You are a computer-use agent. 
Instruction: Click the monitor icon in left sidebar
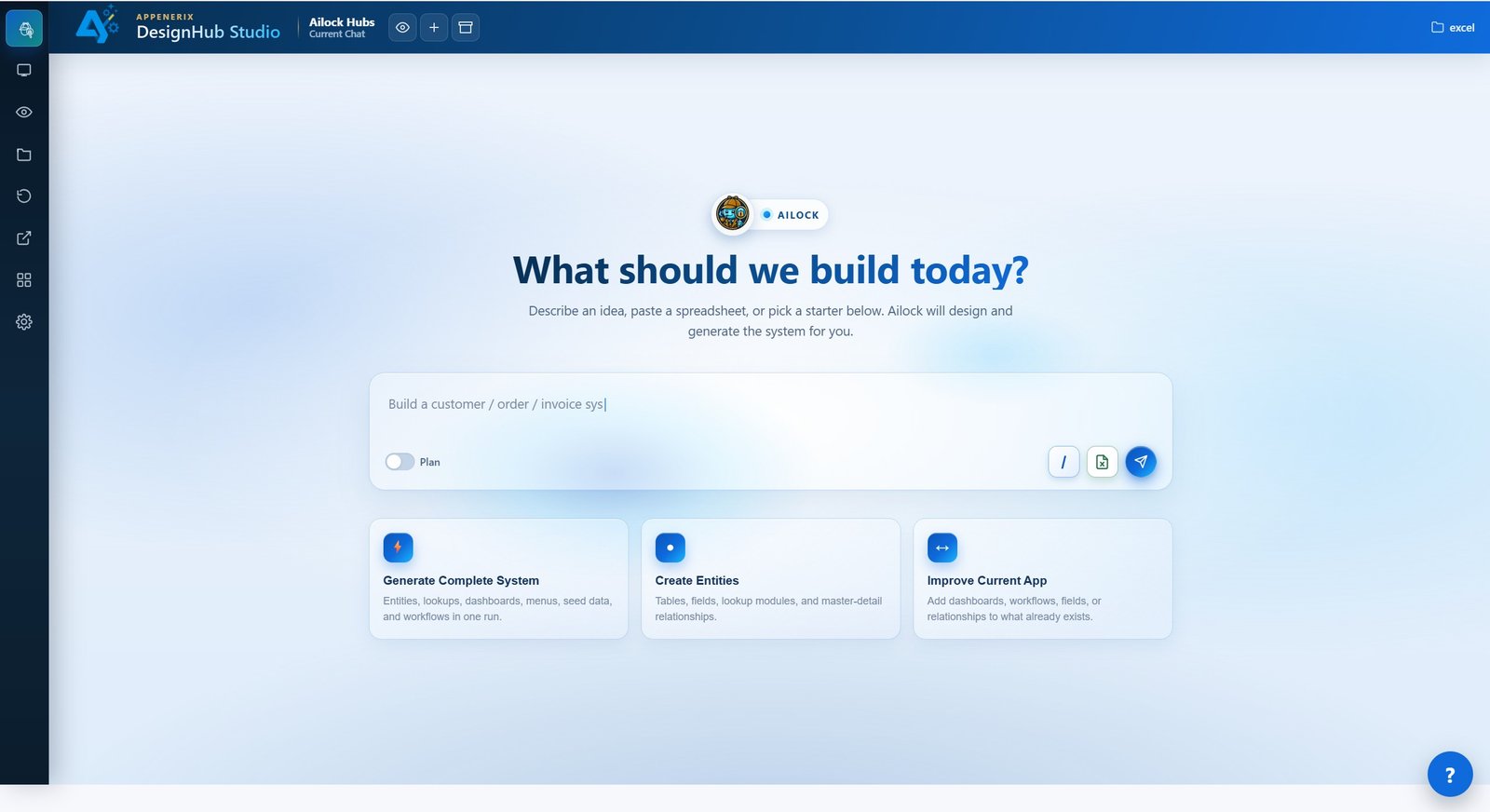coord(24,71)
